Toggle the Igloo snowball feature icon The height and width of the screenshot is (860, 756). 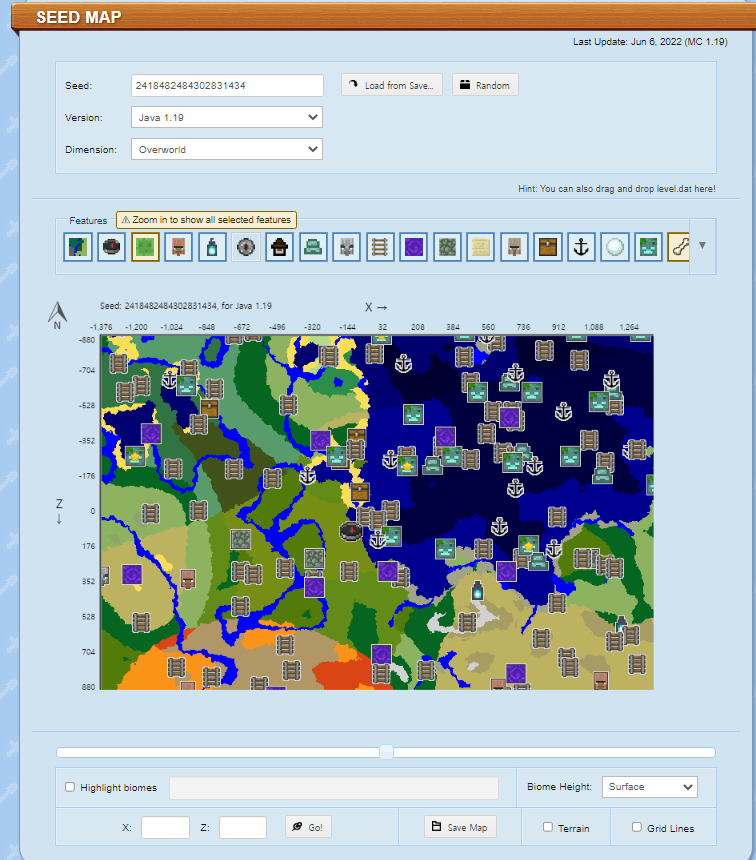click(615, 247)
